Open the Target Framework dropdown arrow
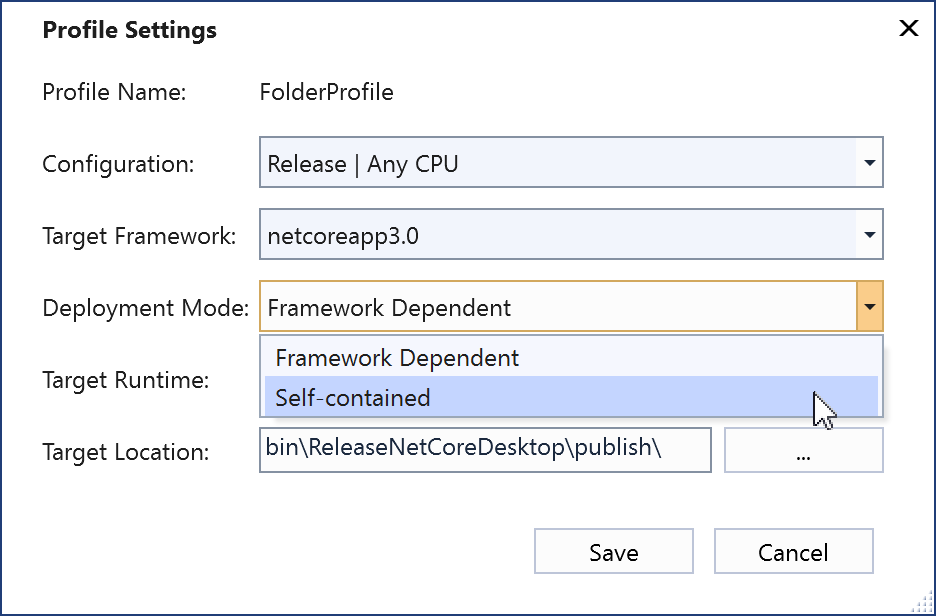The width and height of the screenshot is (936, 616). point(869,235)
